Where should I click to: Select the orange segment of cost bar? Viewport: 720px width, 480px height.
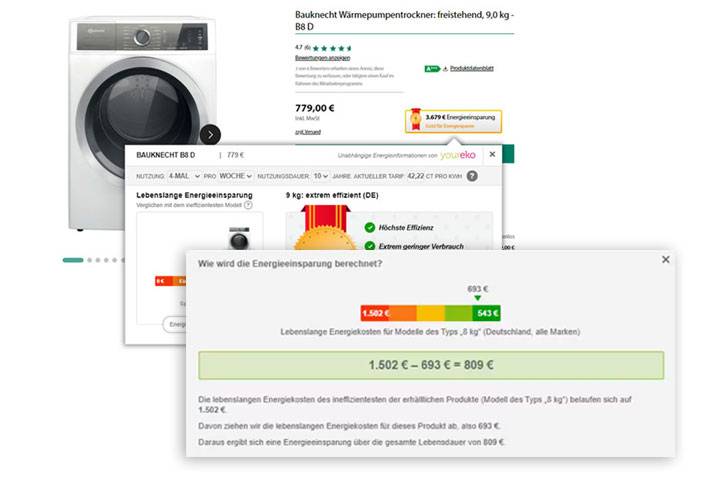[403, 313]
